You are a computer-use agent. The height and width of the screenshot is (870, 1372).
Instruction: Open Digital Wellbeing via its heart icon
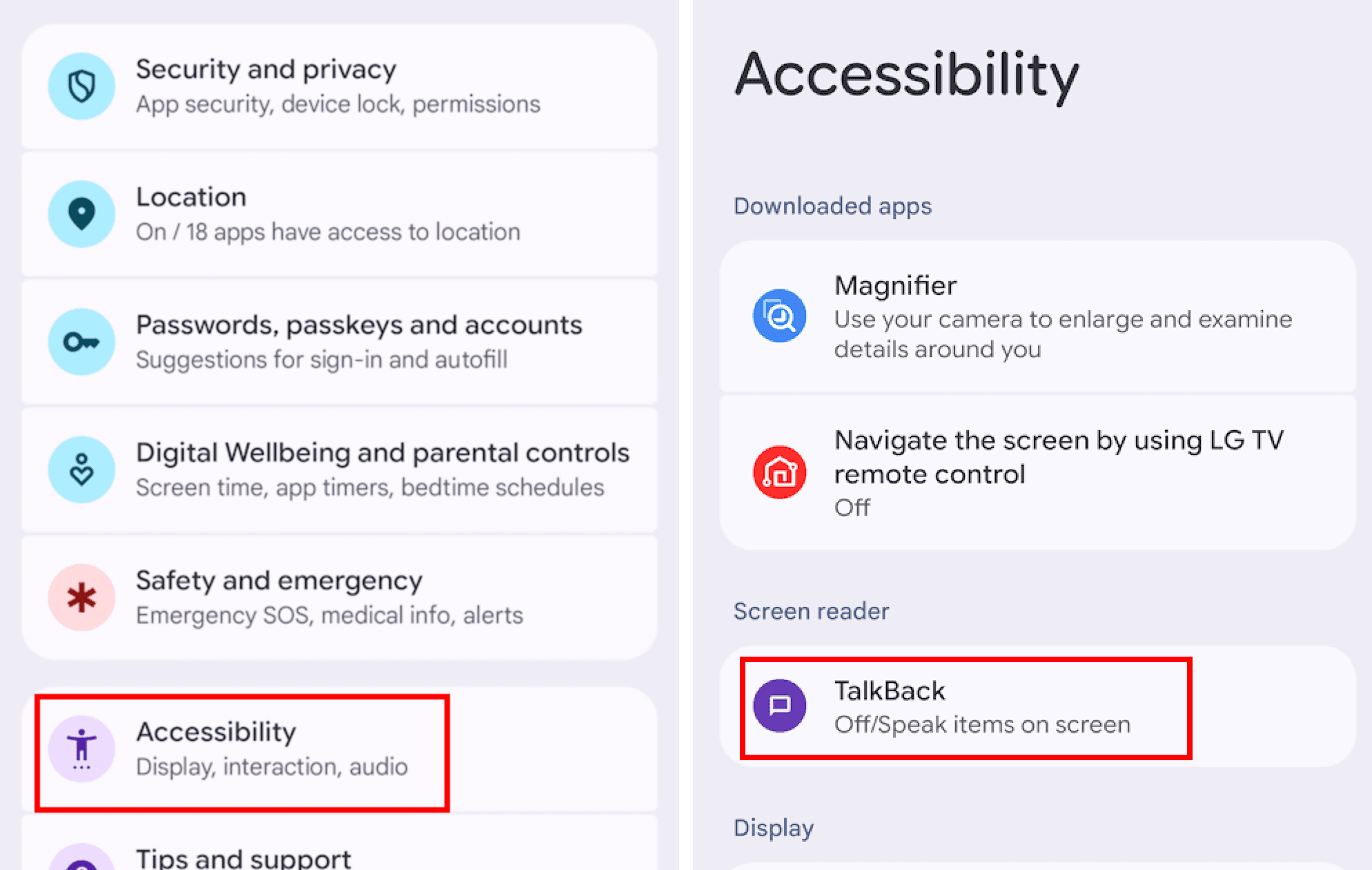pyautogui.click(x=81, y=469)
